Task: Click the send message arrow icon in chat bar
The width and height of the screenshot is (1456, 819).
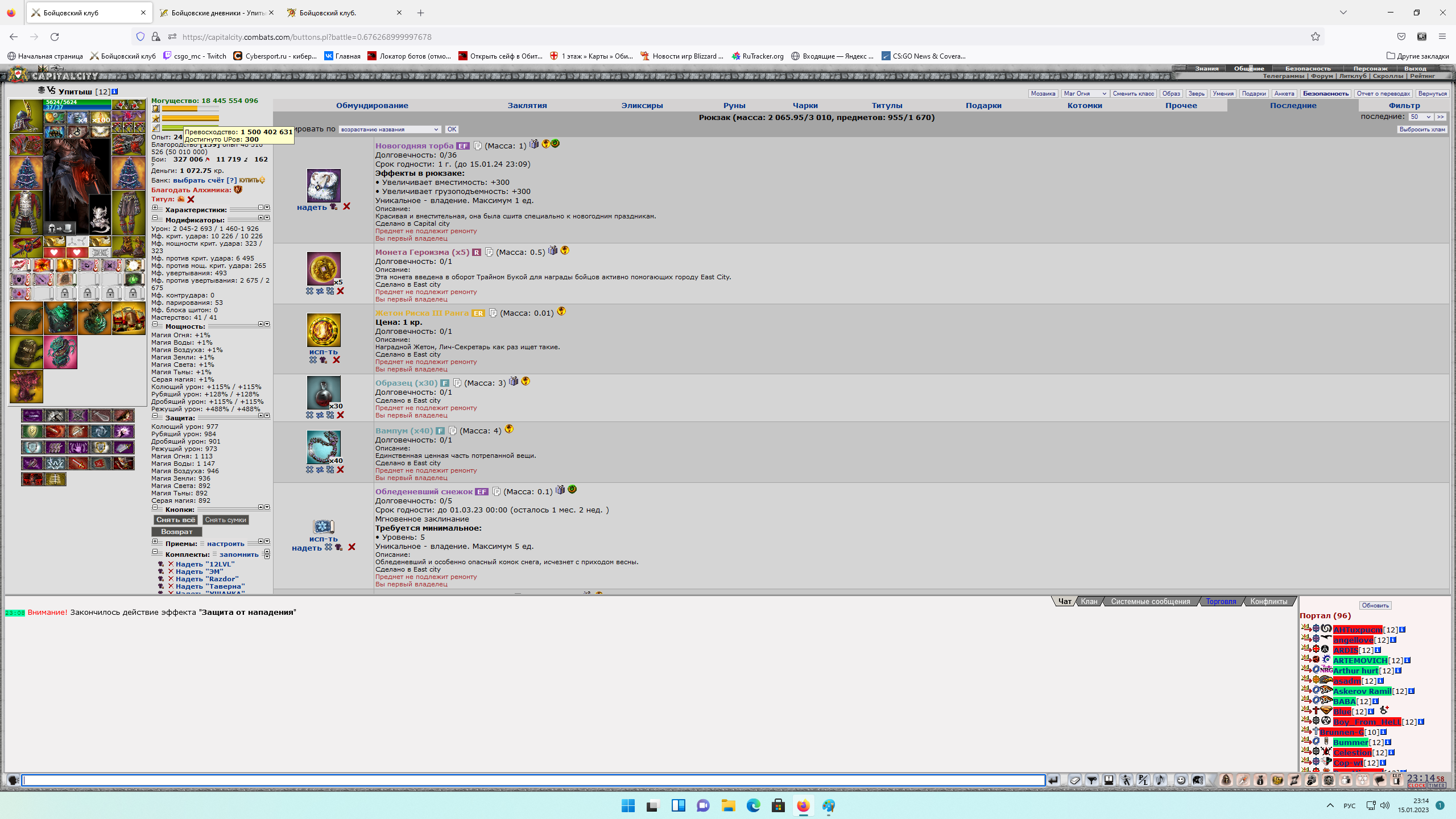Action: (x=1053, y=780)
